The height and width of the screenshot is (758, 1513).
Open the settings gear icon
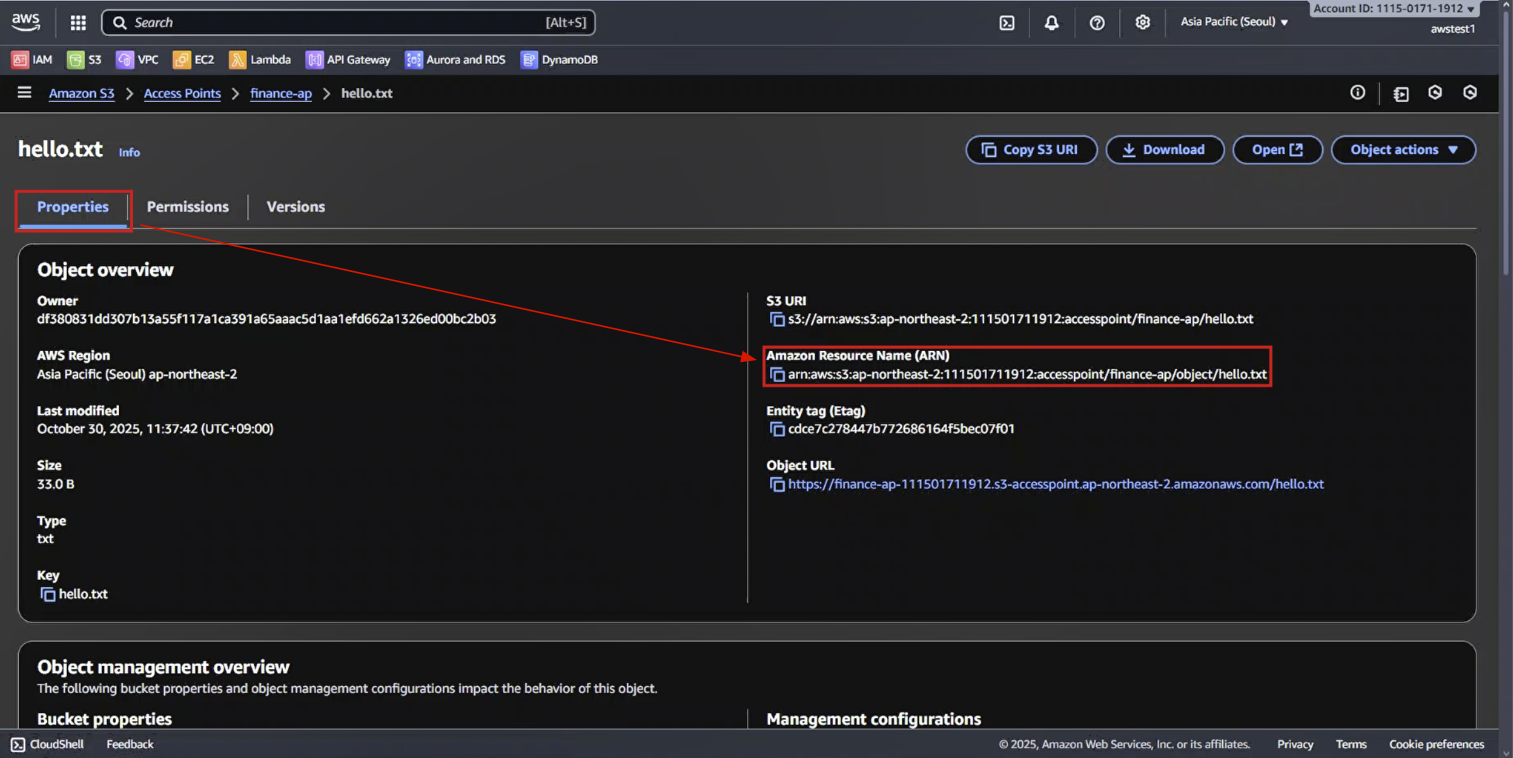(1143, 22)
